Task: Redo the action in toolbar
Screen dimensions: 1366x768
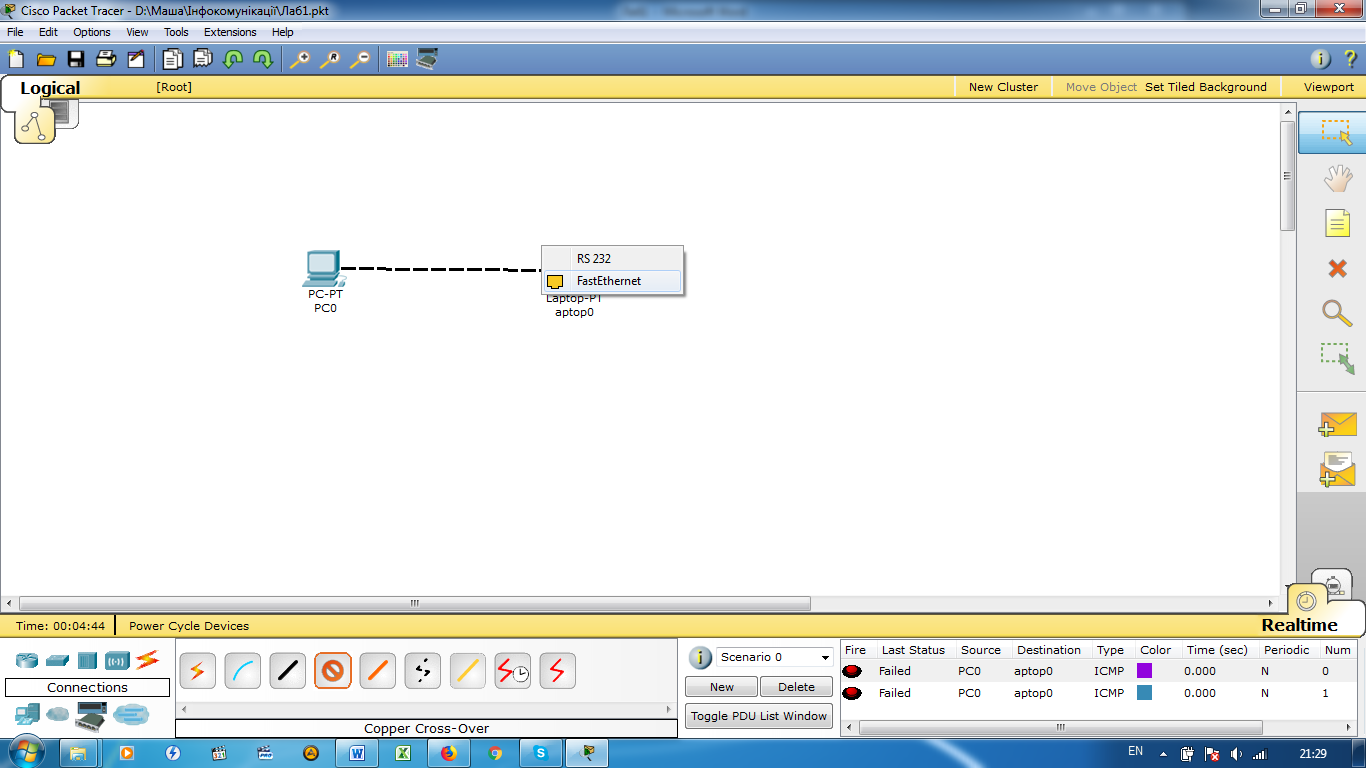Action: (263, 59)
